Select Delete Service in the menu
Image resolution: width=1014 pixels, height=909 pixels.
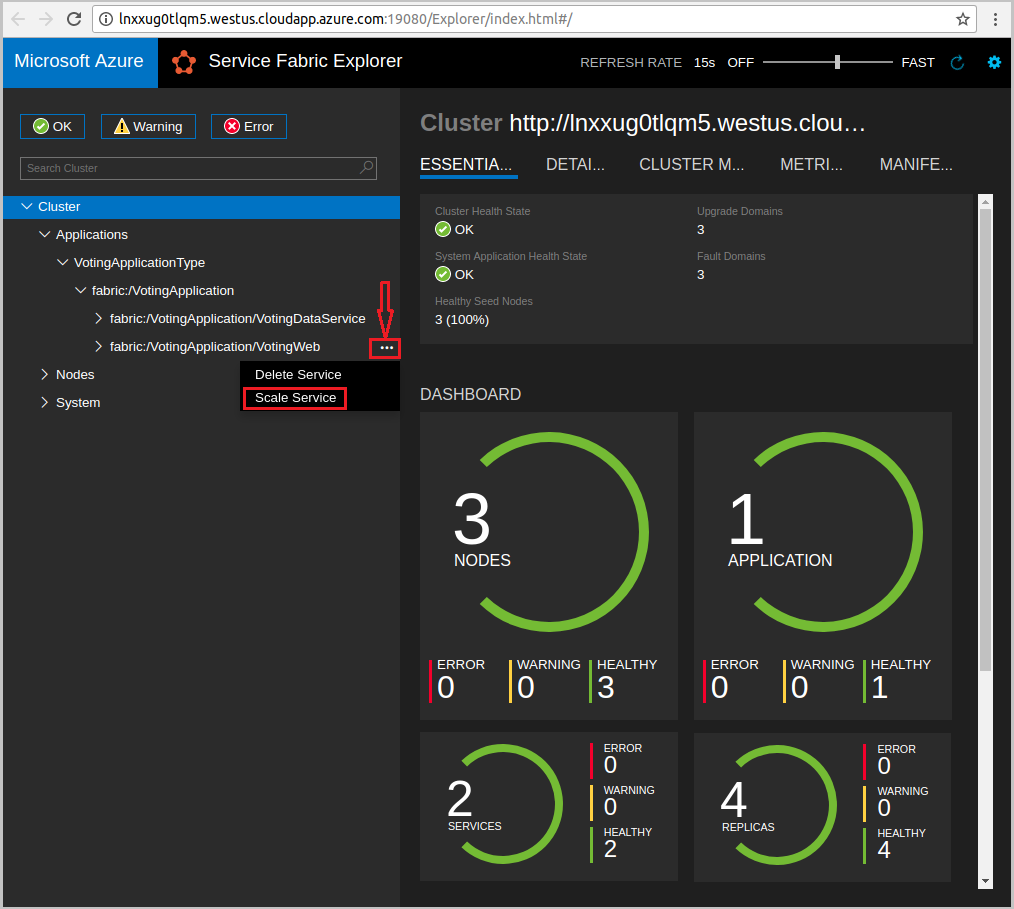click(x=298, y=374)
